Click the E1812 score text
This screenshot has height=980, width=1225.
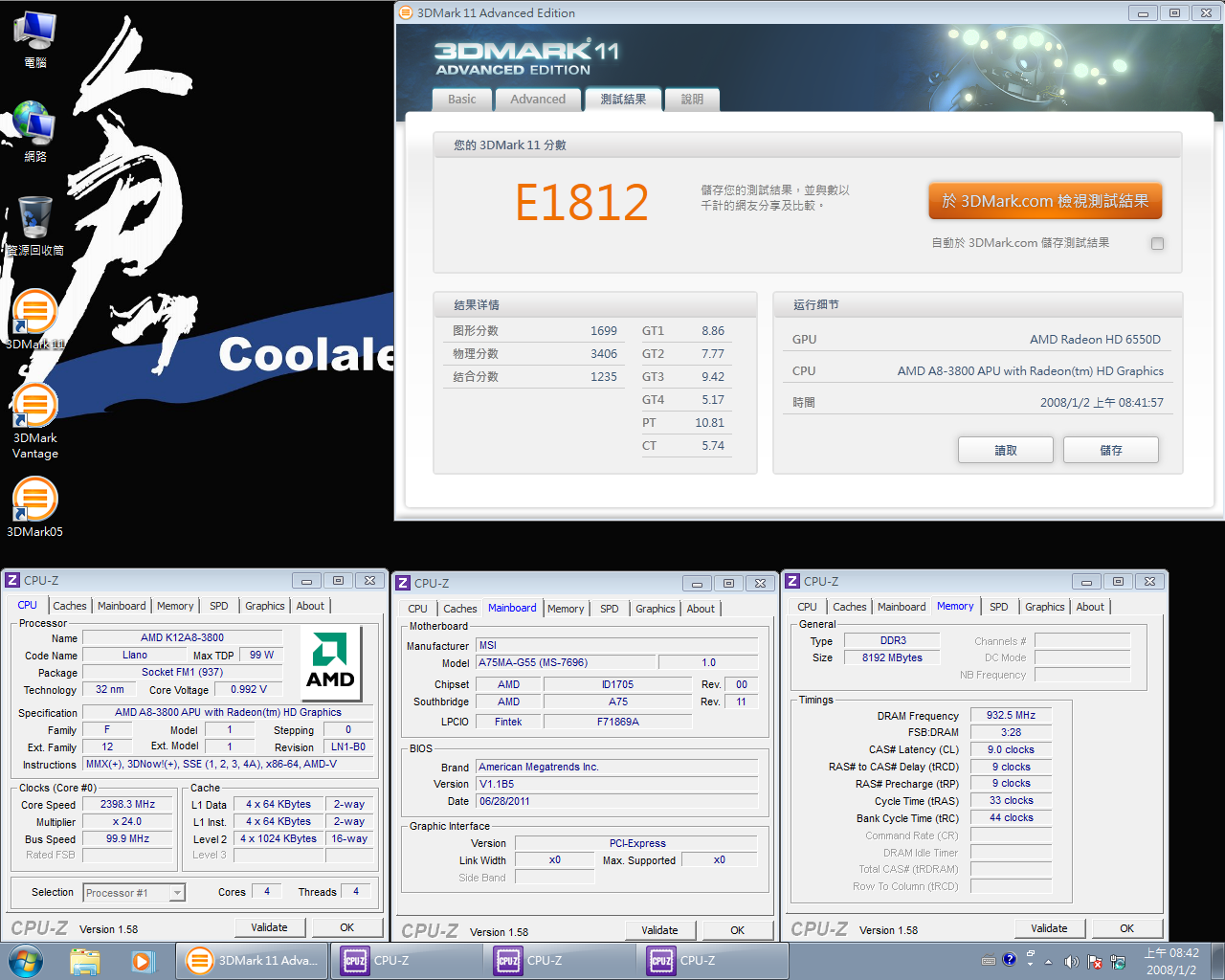coord(582,203)
